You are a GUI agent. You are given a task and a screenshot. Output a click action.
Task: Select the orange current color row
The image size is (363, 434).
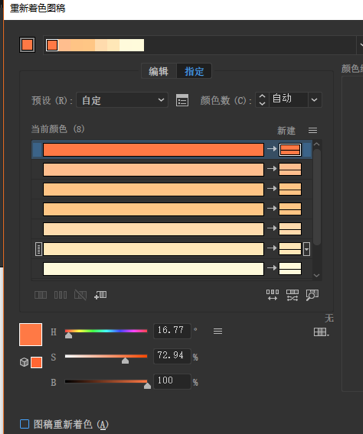[153, 150]
